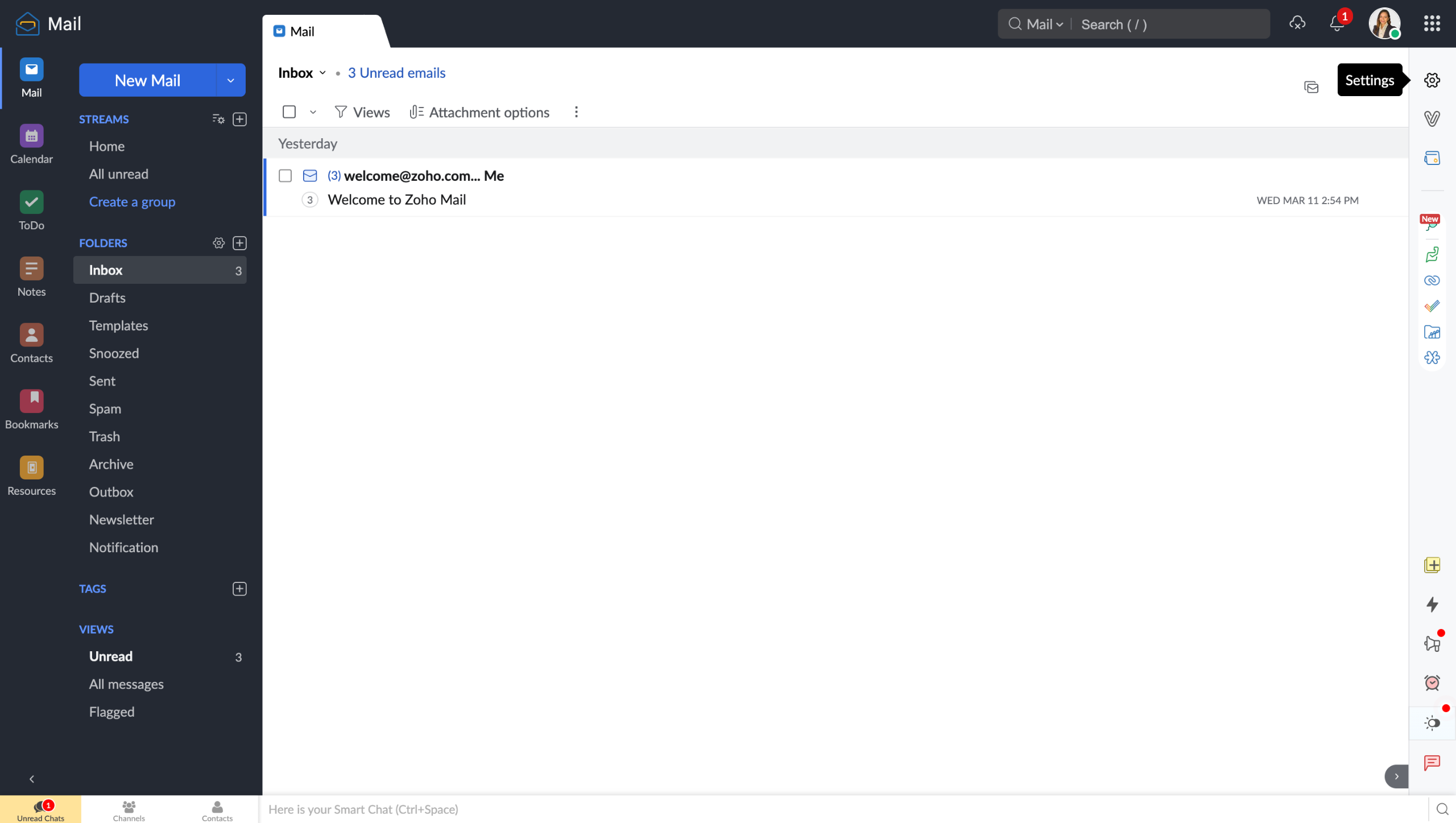Click the Create a group link
Viewport: 1456px width, 823px height.
[x=132, y=202]
